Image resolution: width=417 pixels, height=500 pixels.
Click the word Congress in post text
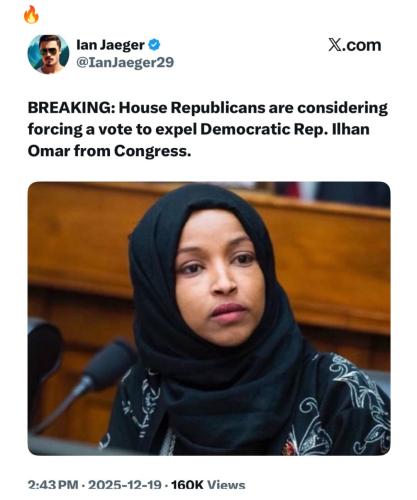(153, 151)
